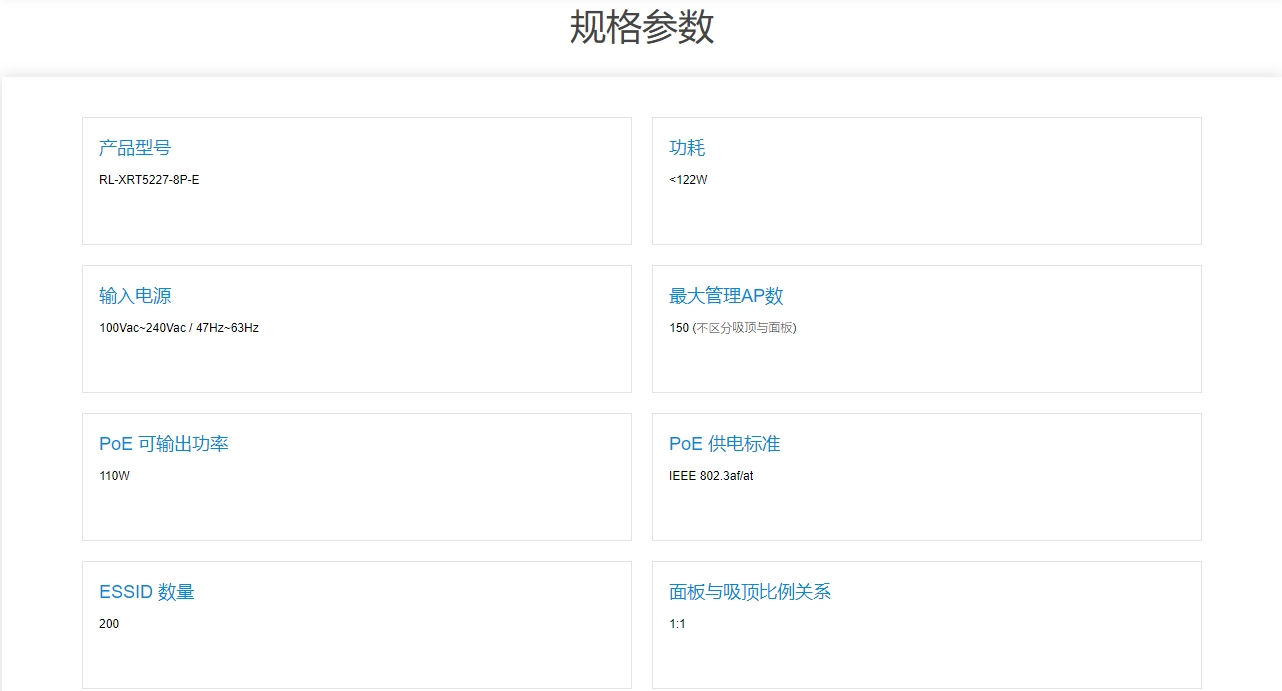Click the 规格参数 page heading
The image size is (1282, 691).
(x=642, y=27)
